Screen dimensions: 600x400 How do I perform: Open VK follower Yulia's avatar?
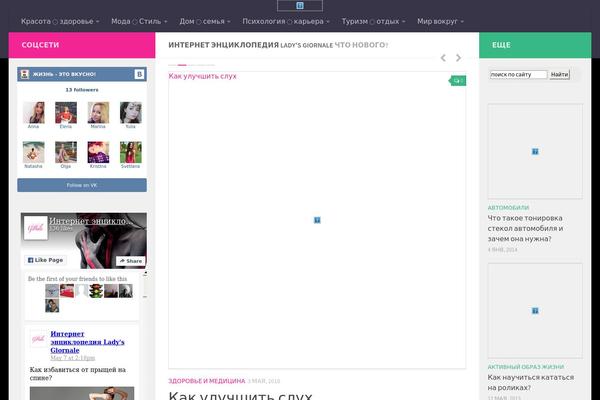(130, 113)
